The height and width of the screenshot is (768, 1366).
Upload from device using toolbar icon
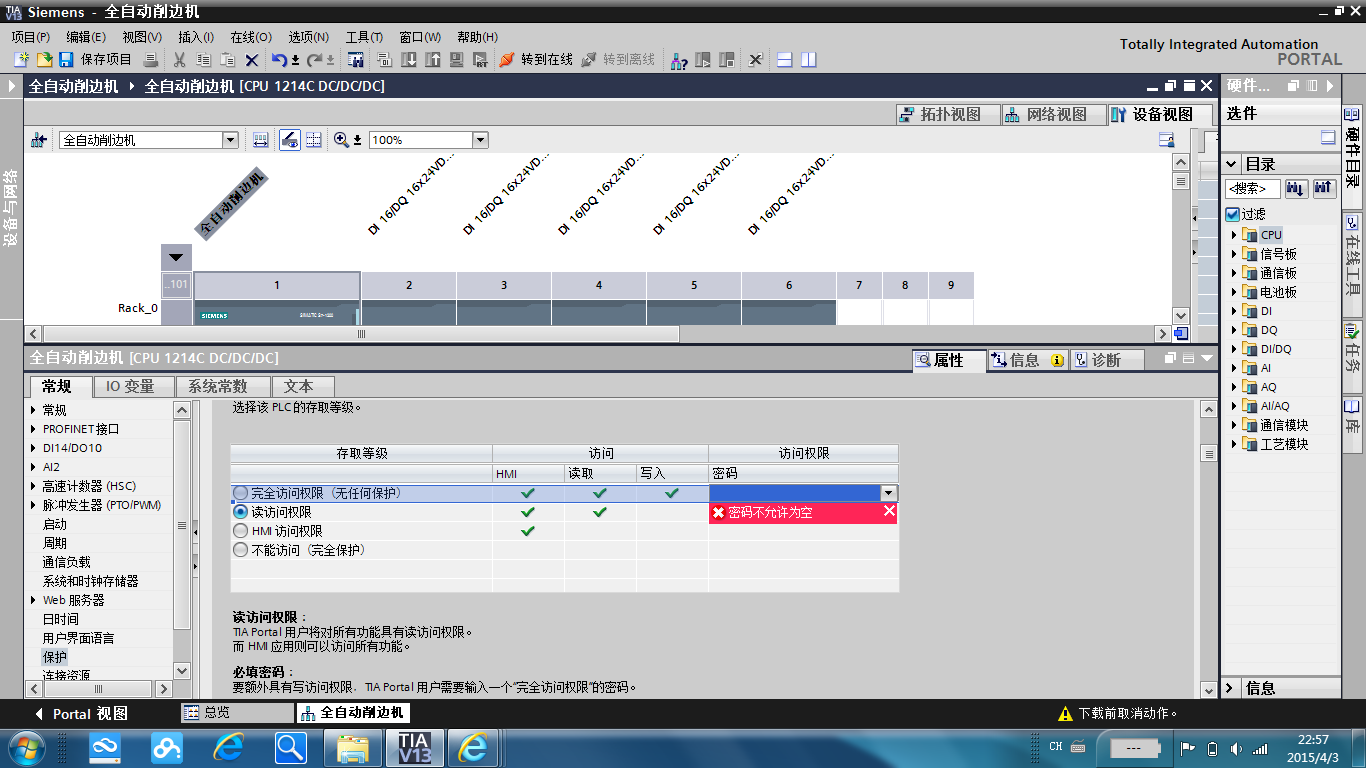click(x=433, y=60)
